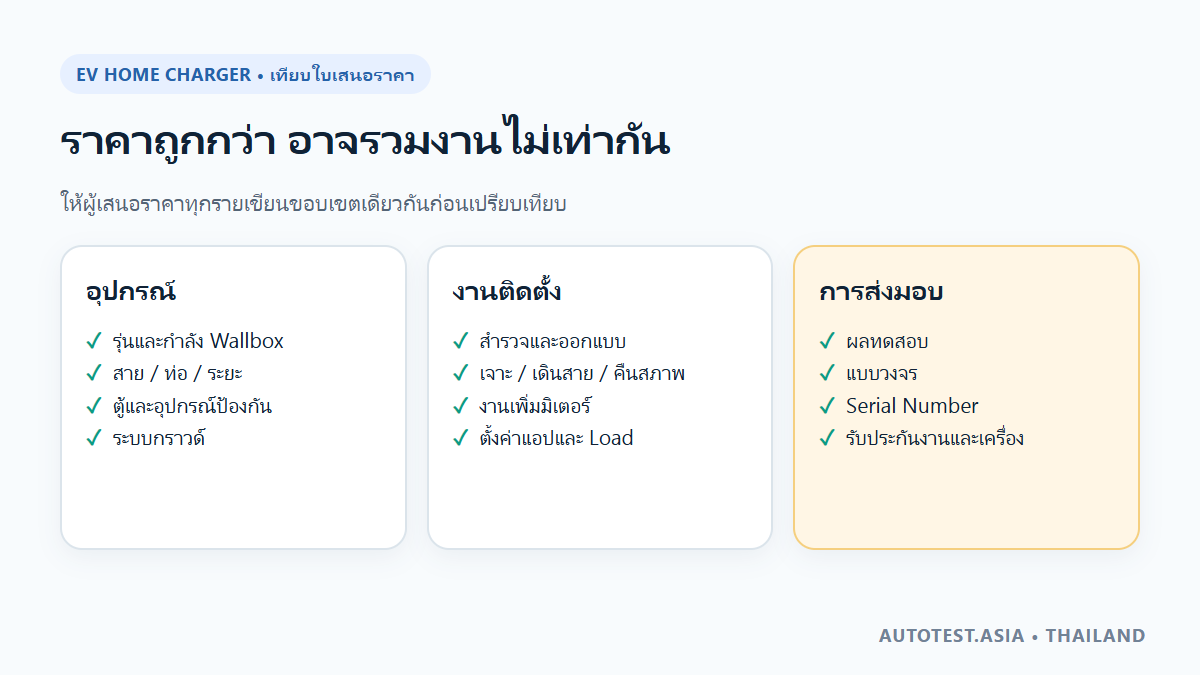Click checkmark next to สาย / ท่อ / ระยะ
Screen dimensions: 1200x675
coord(94,373)
